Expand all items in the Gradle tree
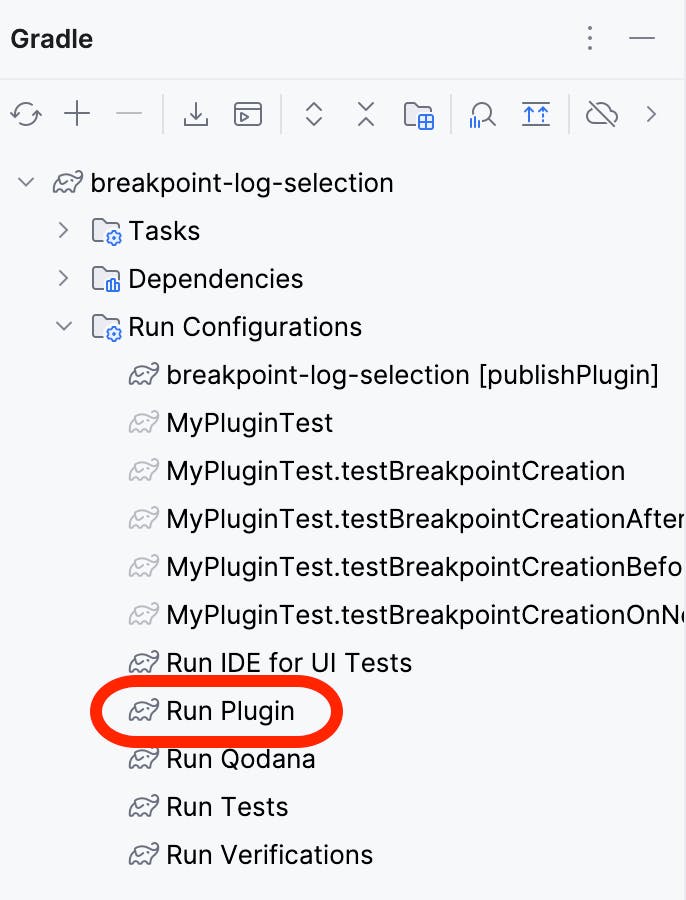Viewport: 686px width, 900px height. pos(313,113)
